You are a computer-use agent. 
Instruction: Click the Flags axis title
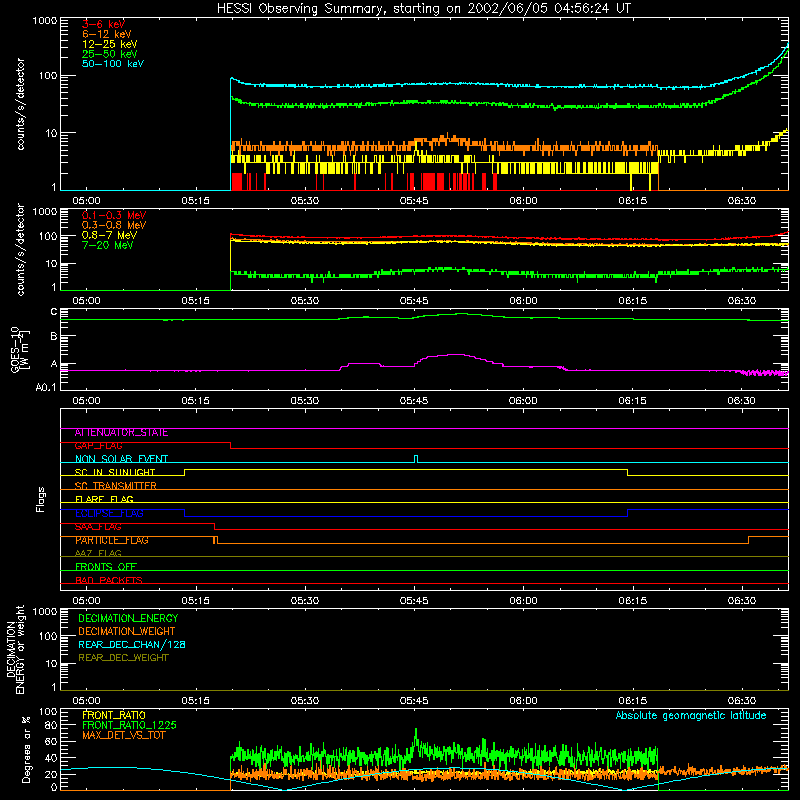(x=40, y=499)
